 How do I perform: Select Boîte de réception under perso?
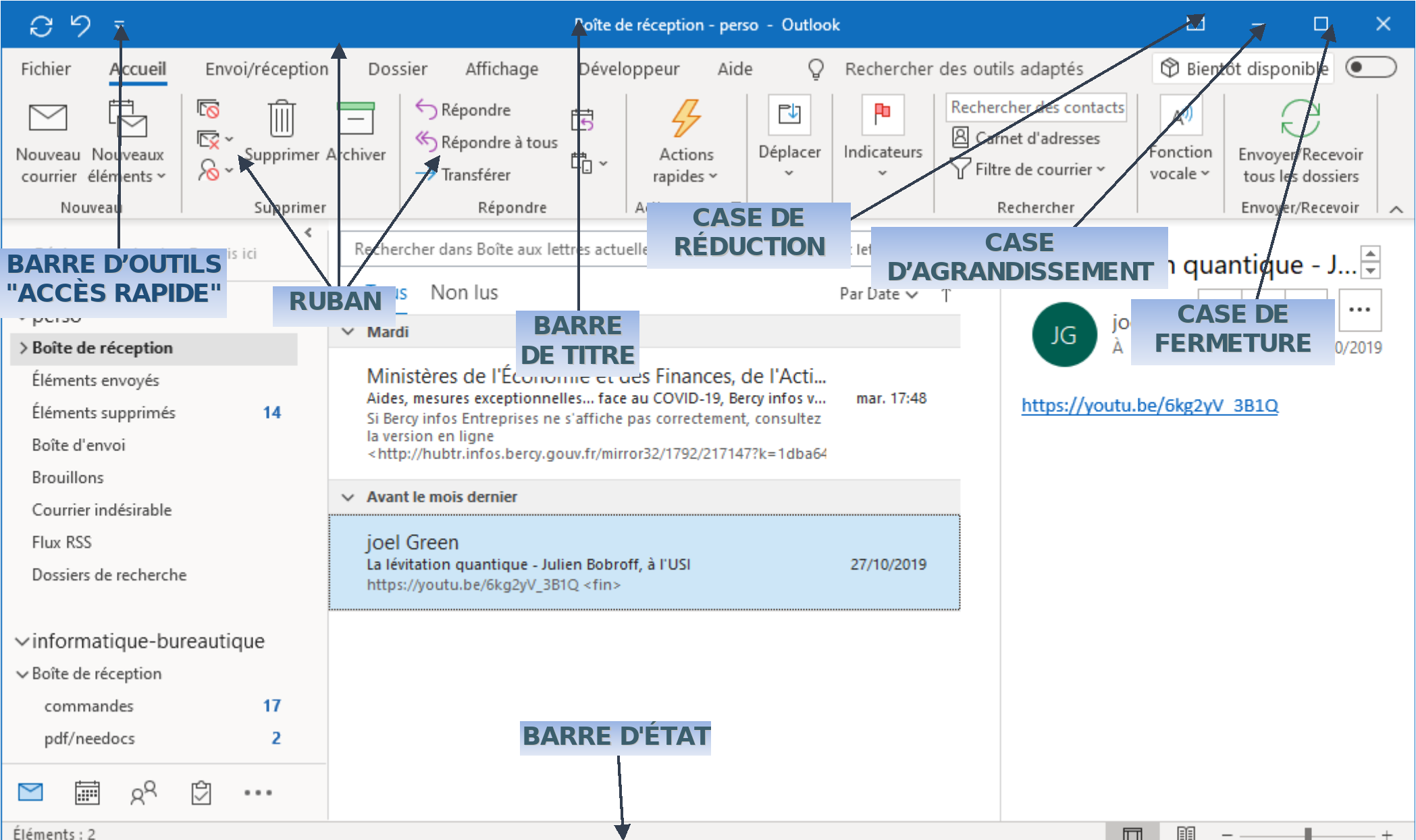pos(154,348)
